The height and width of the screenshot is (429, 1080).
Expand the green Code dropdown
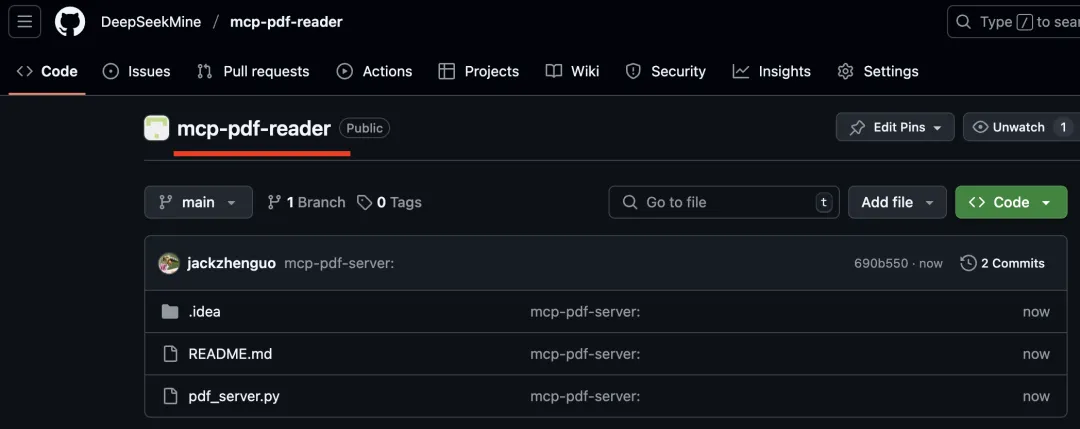tap(1011, 202)
